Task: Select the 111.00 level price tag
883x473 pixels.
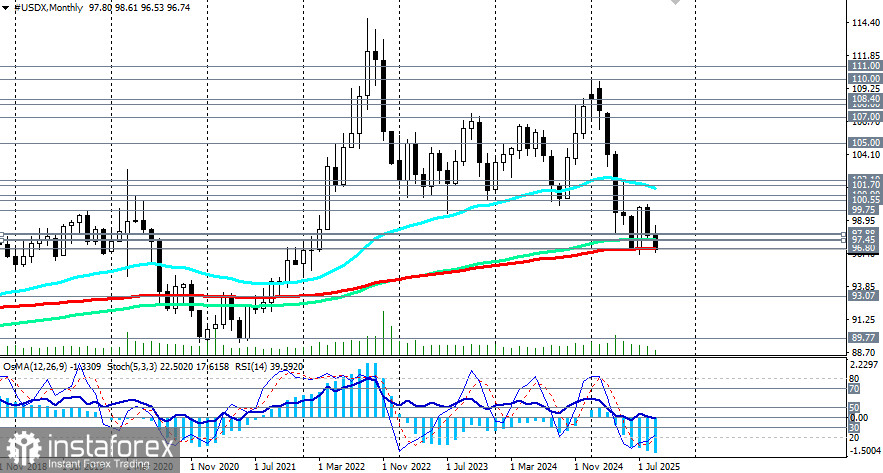Action: (x=866, y=66)
